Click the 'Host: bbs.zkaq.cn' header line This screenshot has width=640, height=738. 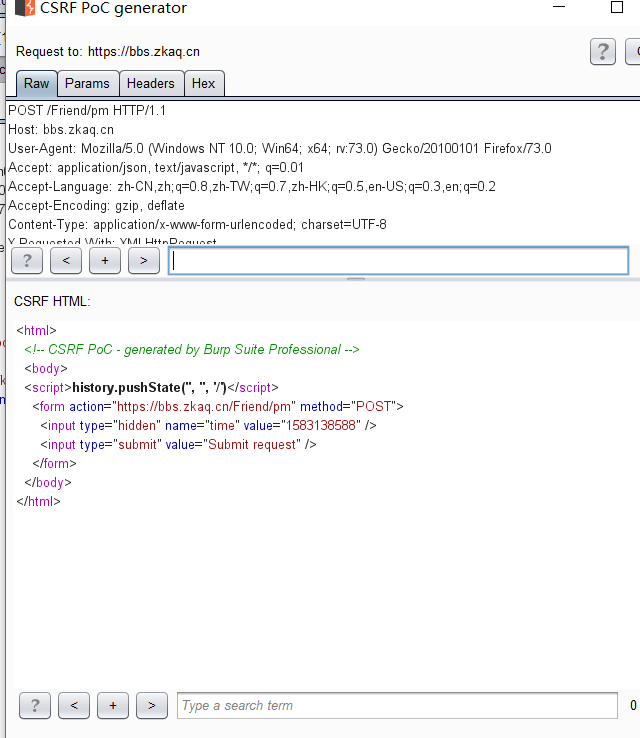point(61,129)
